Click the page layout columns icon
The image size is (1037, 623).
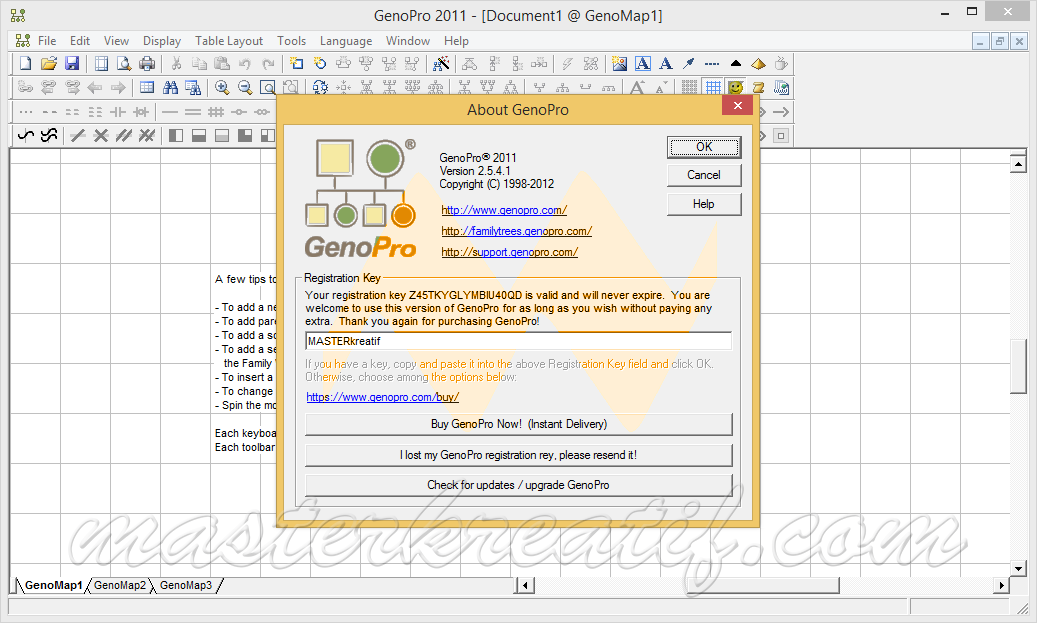tap(101, 63)
